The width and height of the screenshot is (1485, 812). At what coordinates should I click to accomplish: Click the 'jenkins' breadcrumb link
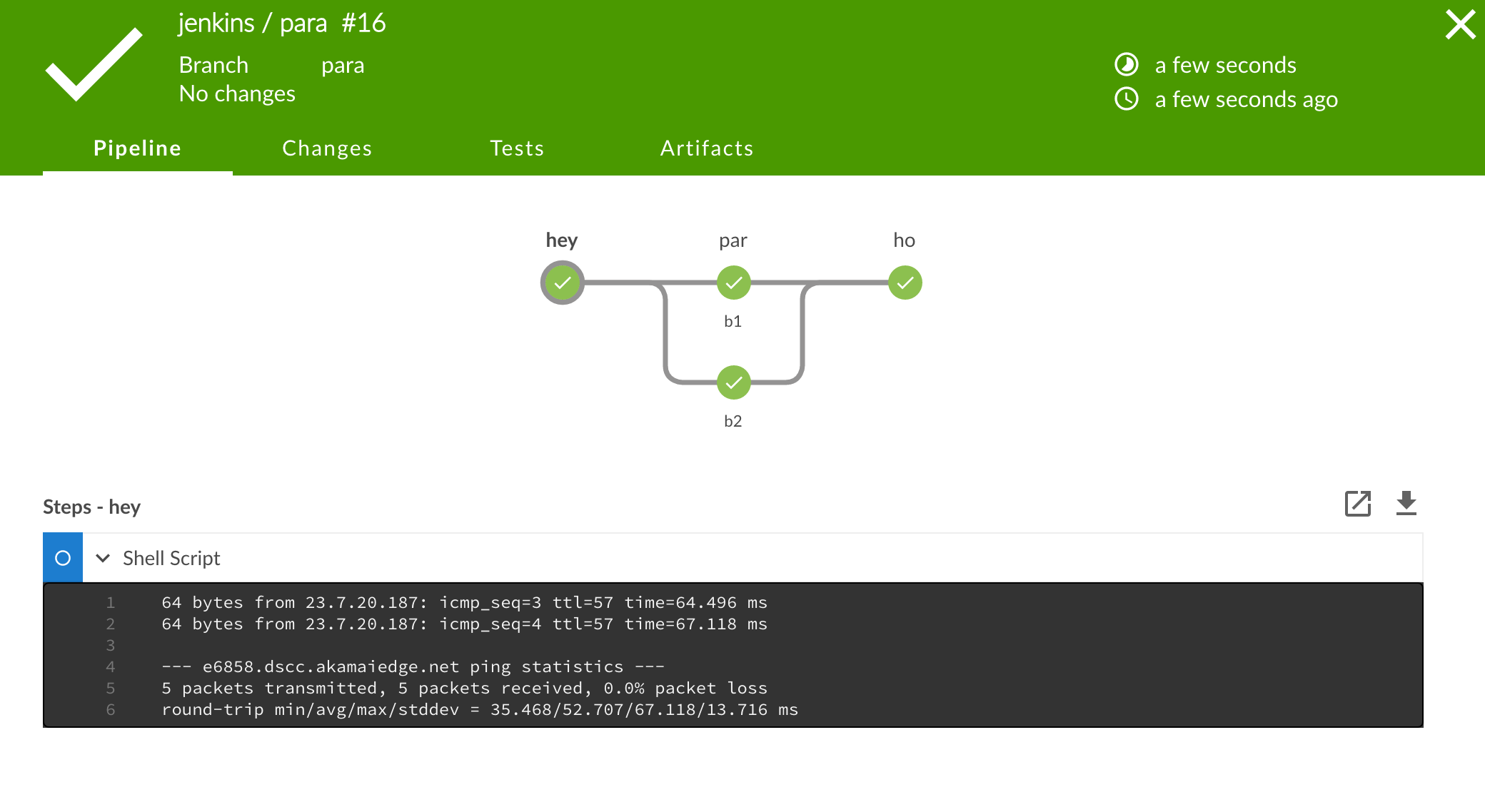coord(216,24)
